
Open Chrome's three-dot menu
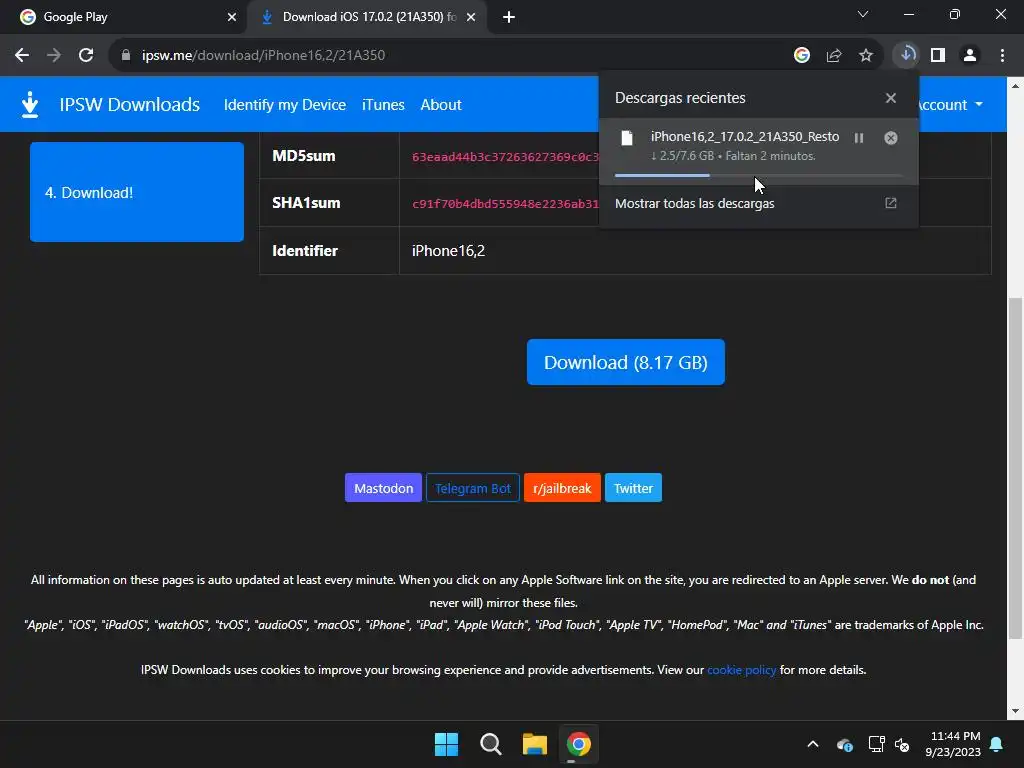1002,56
